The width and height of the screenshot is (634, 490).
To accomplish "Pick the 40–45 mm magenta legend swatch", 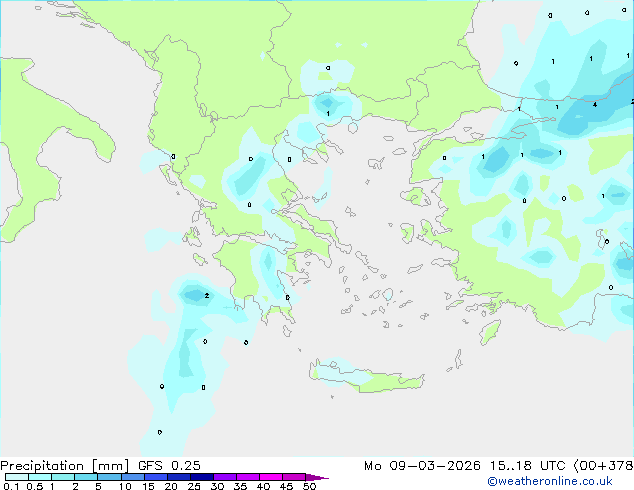I will click(x=271, y=477).
